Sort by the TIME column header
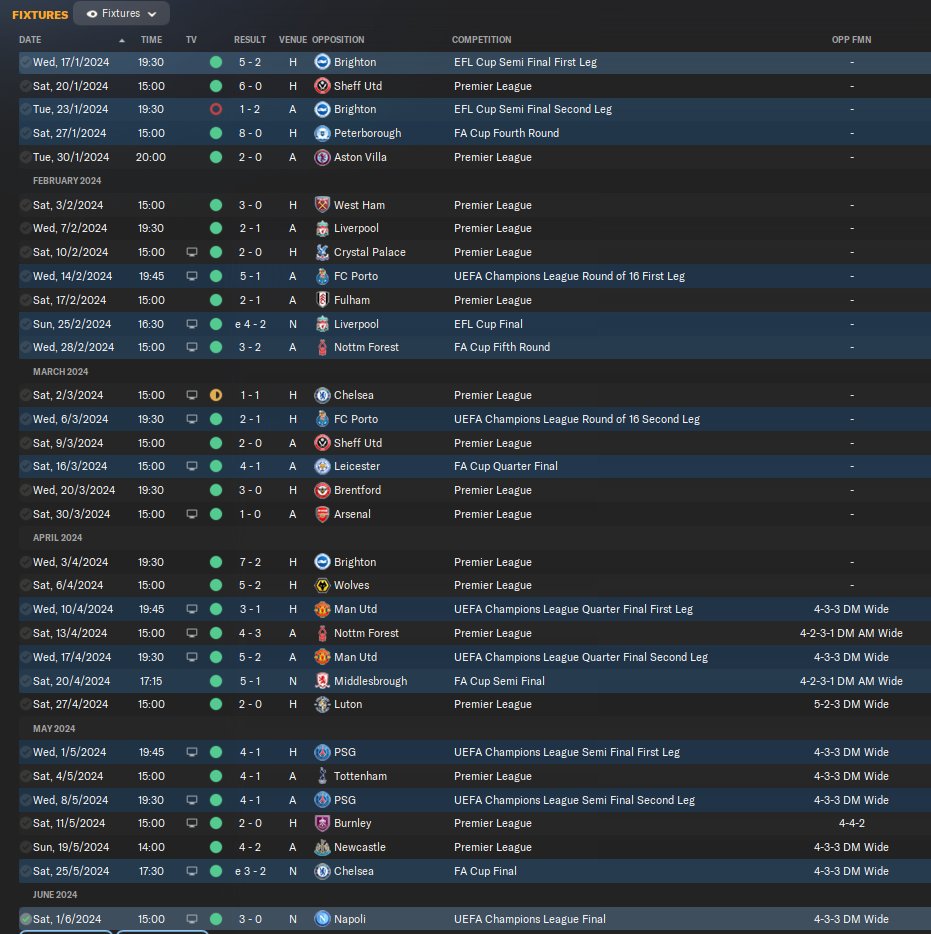Screen dimensions: 931x934 [x=151, y=40]
